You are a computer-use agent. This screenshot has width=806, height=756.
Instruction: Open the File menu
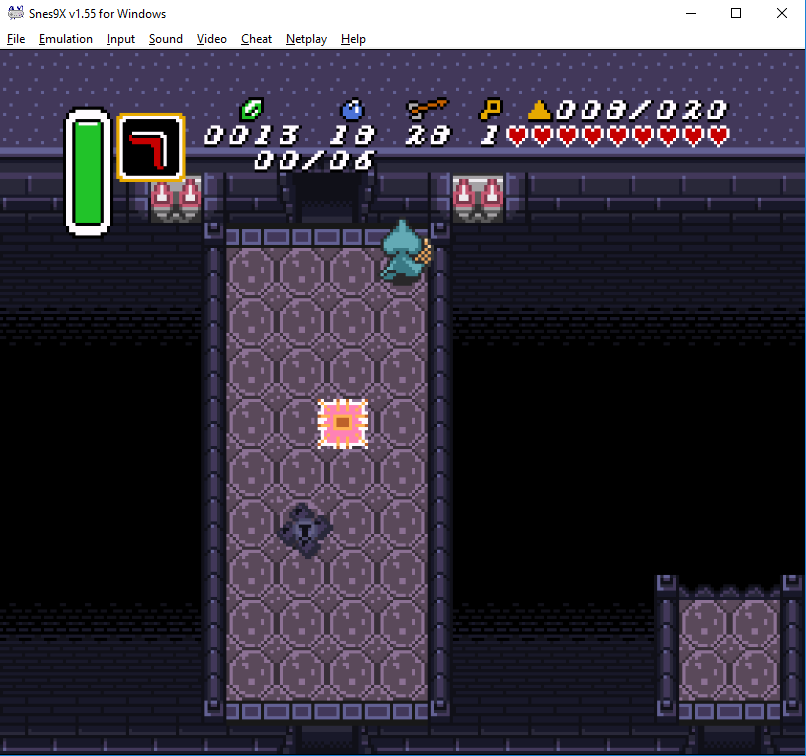pos(15,39)
